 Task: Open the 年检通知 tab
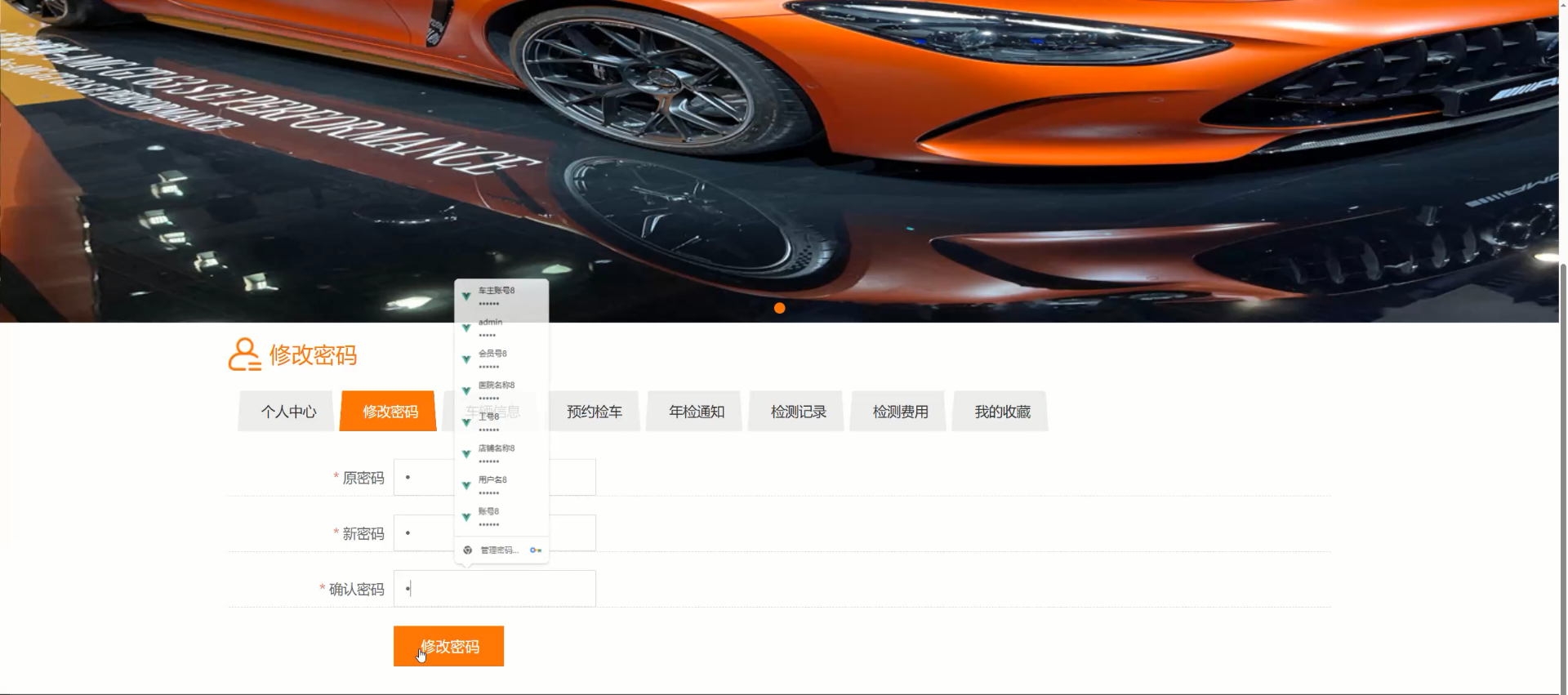tap(696, 412)
